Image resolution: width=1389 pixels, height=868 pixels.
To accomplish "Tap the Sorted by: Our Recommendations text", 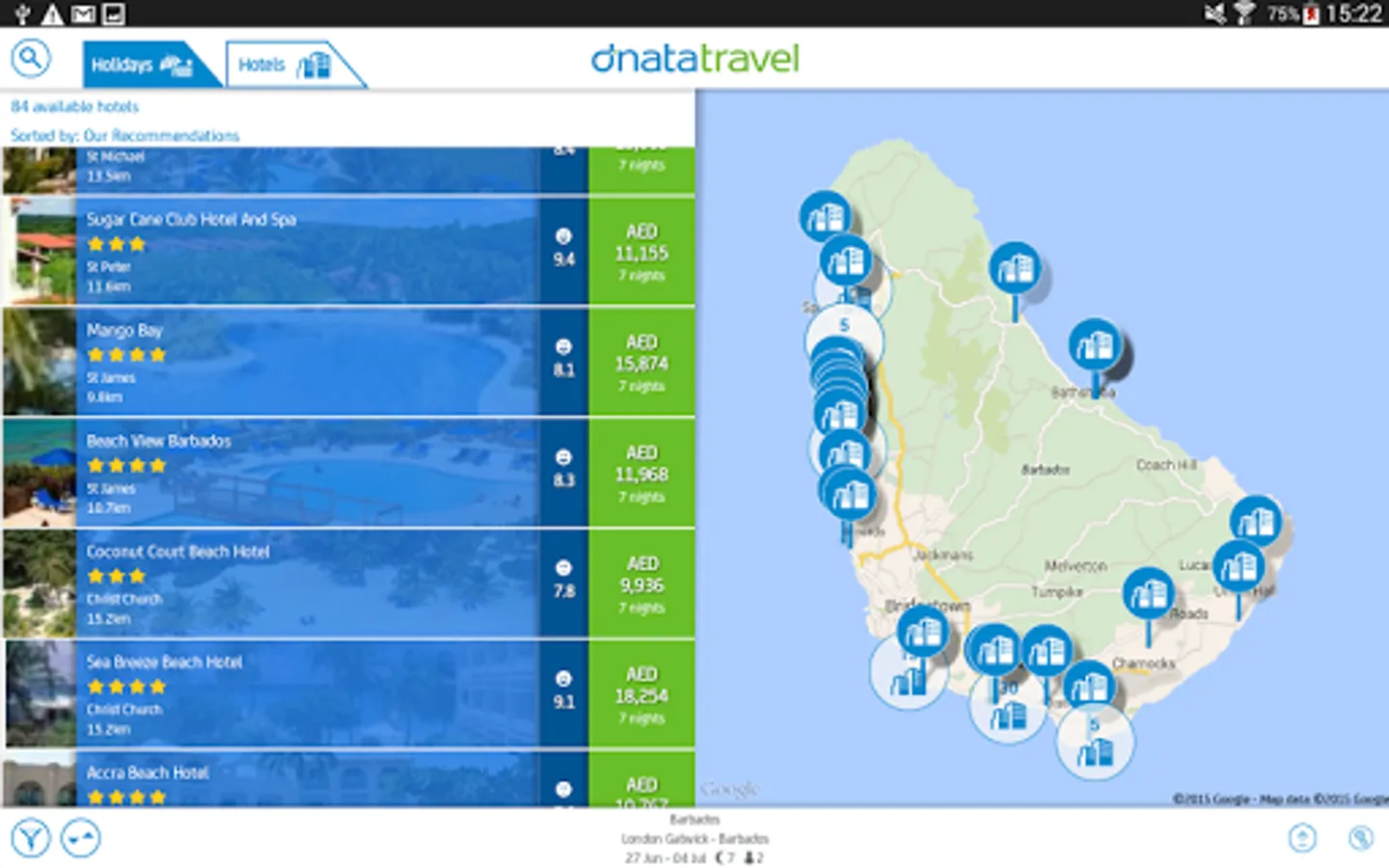I will (x=124, y=135).
